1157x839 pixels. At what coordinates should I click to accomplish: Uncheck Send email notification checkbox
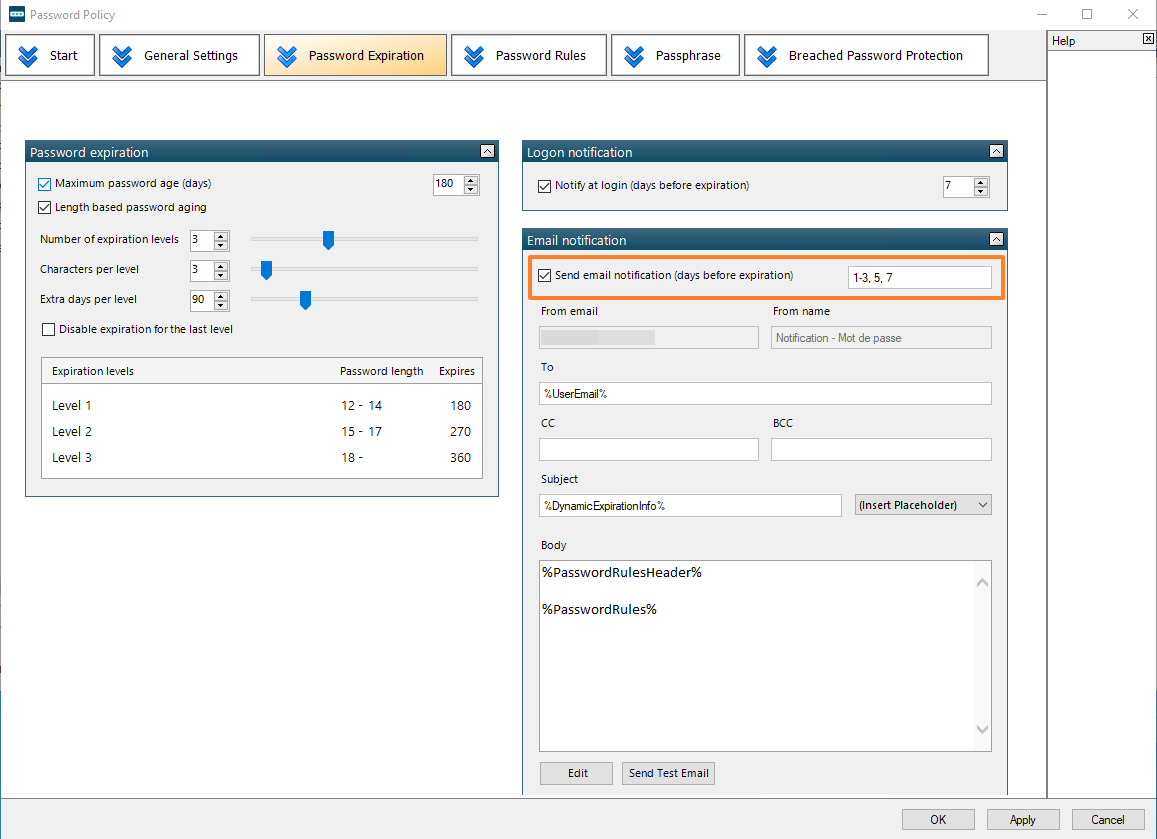(x=545, y=276)
